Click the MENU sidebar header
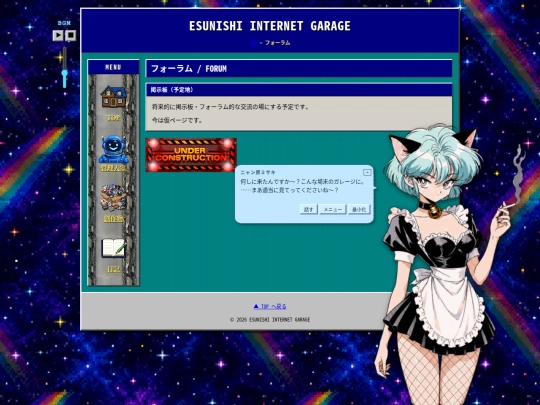The image size is (540, 405). point(113,67)
